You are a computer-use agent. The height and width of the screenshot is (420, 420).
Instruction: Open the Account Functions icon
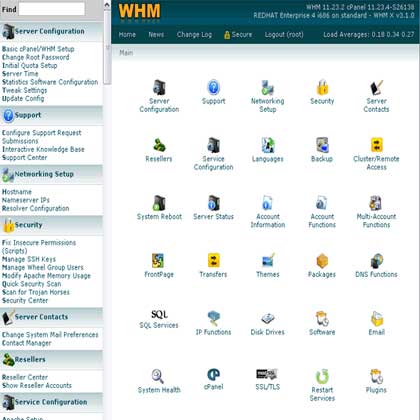click(x=322, y=203)
